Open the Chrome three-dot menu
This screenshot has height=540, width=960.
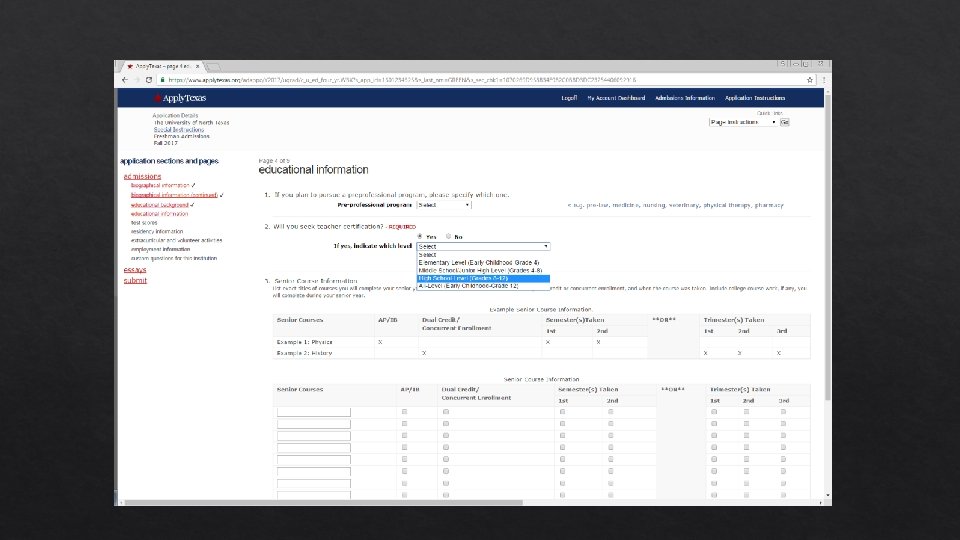[x=823, y=80]
